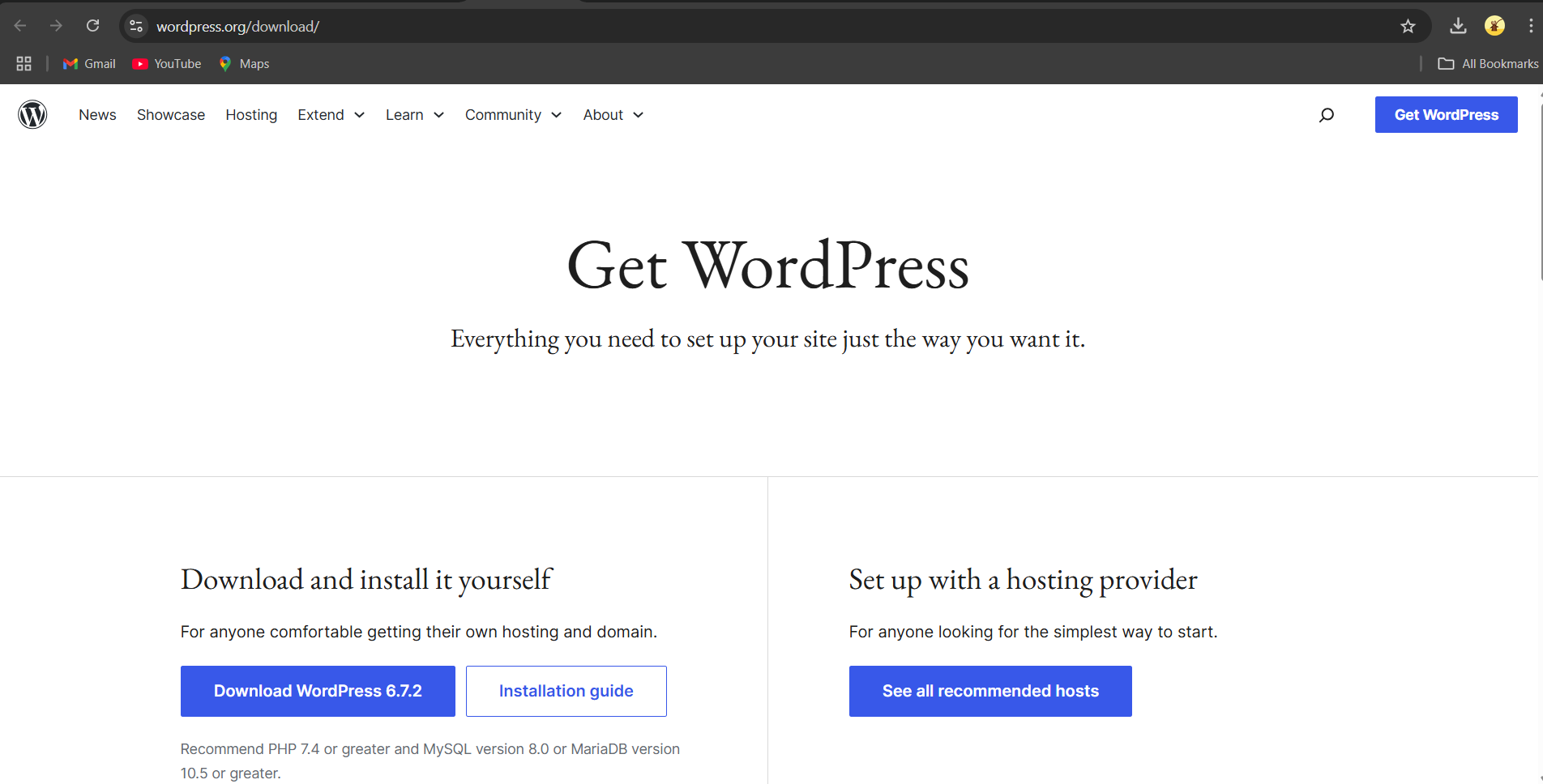Expand the Extend menu
1543x784 pixels.
click(x=331, y=115)
